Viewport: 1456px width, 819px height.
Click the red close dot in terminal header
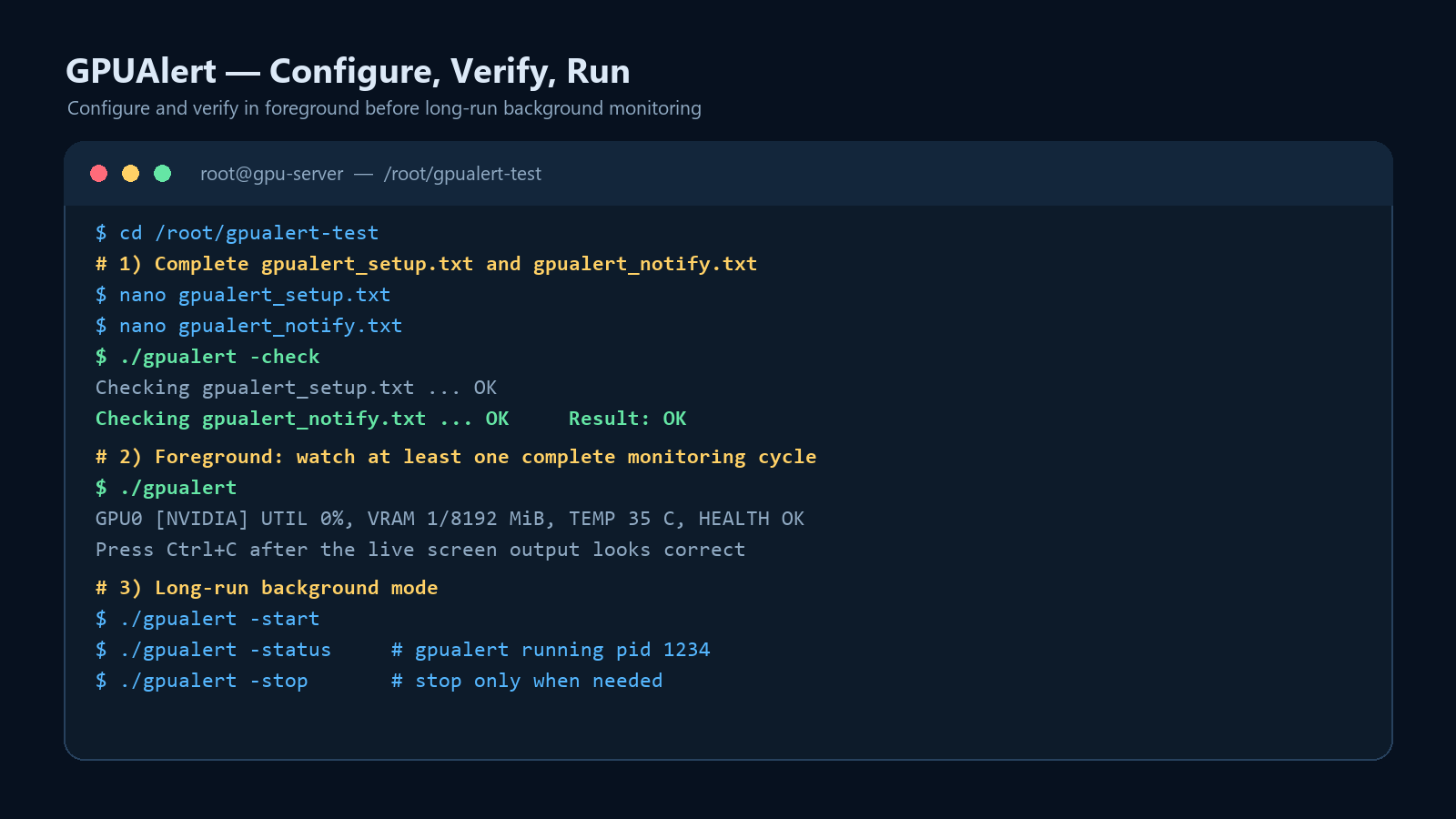(99, 173)
